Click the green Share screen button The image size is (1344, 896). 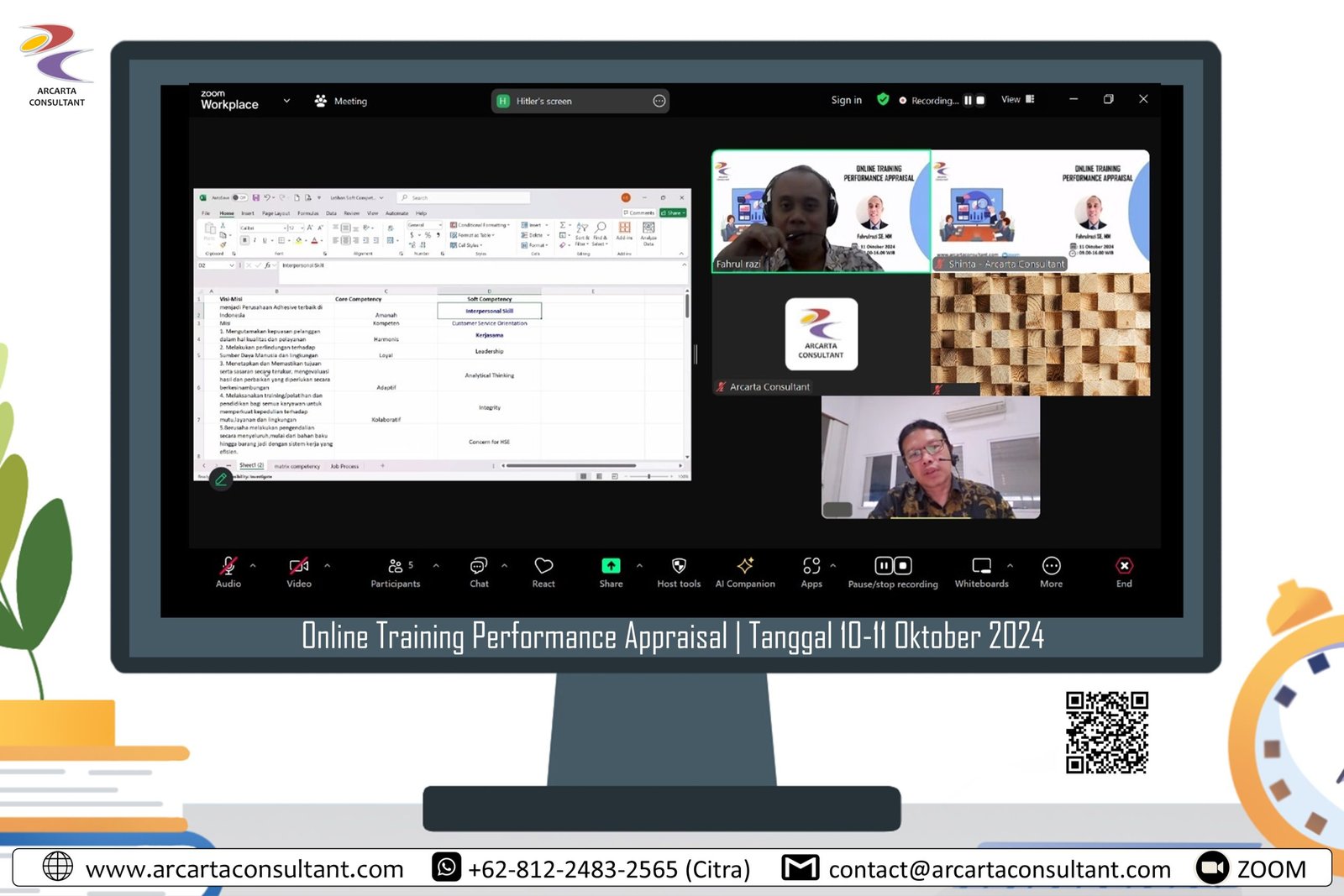pos(611,567)
